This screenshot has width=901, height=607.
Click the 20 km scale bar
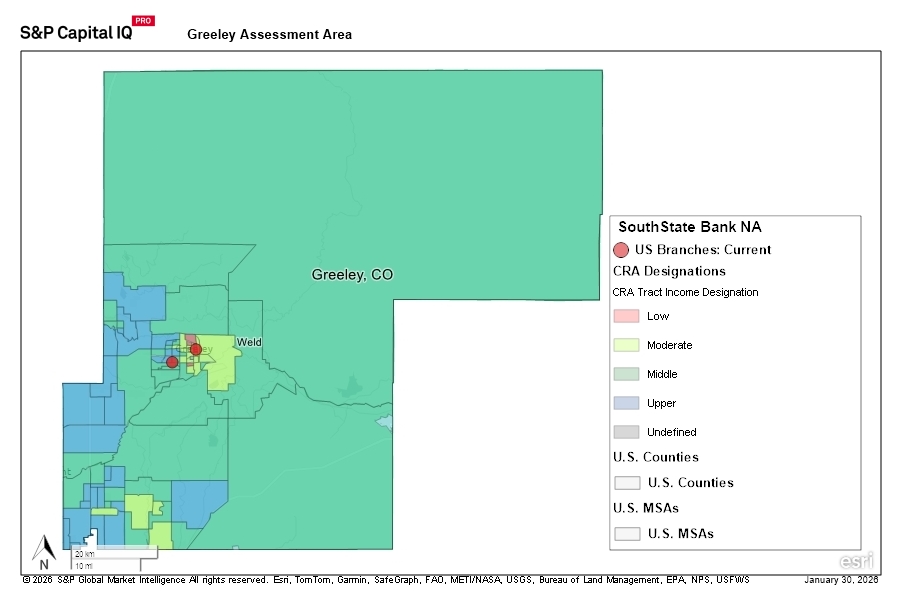coord(113,552)
